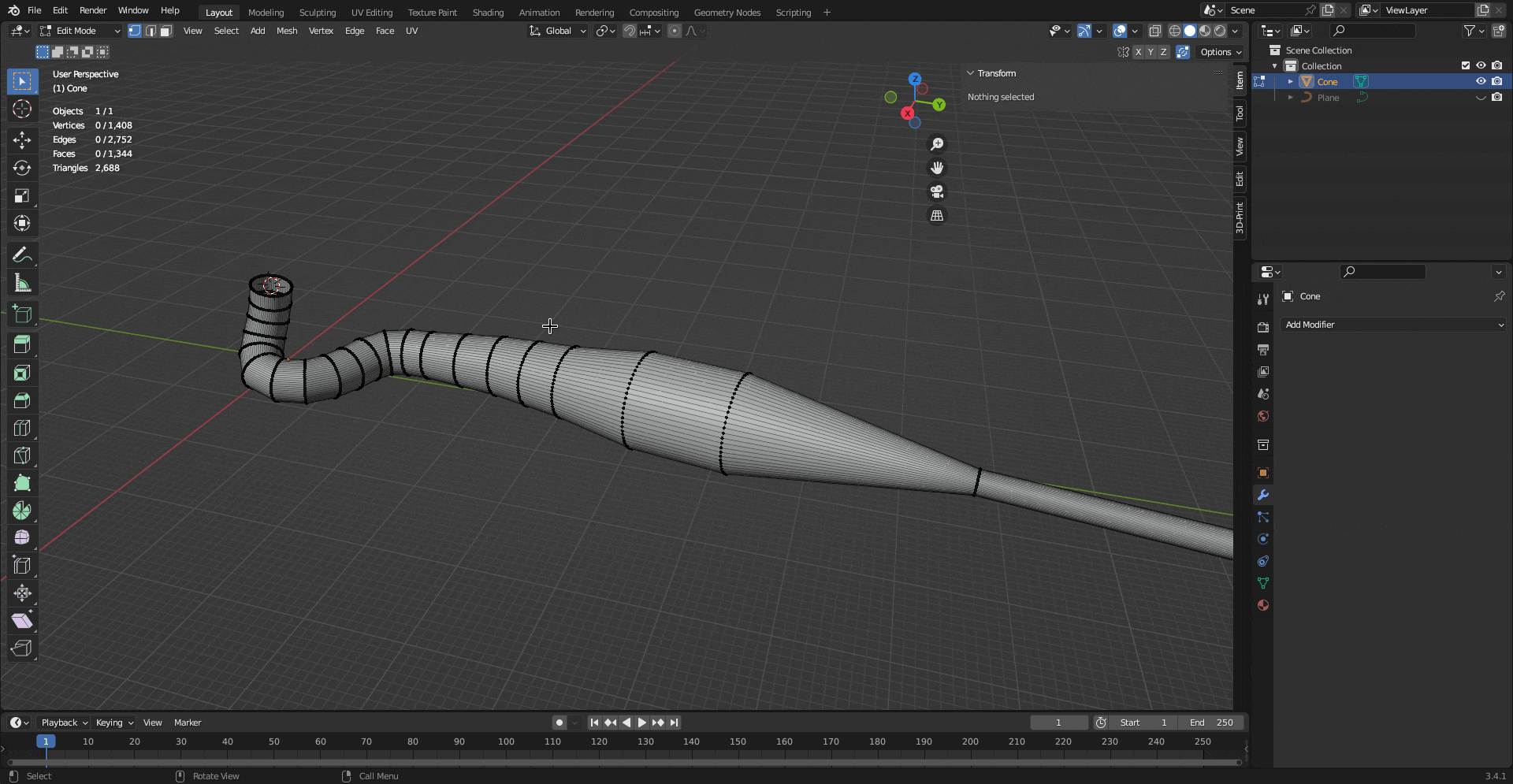
Task: Toggle snapping magnet in header
Action: [630, 31]
